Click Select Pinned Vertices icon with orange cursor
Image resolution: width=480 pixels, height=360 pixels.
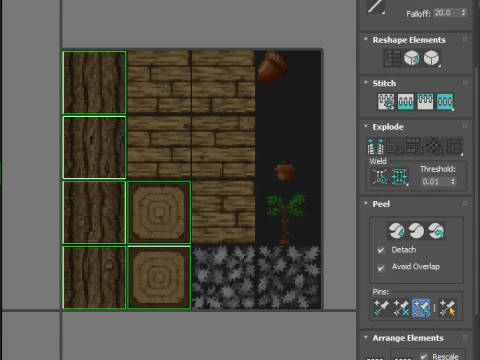point(447,308)
